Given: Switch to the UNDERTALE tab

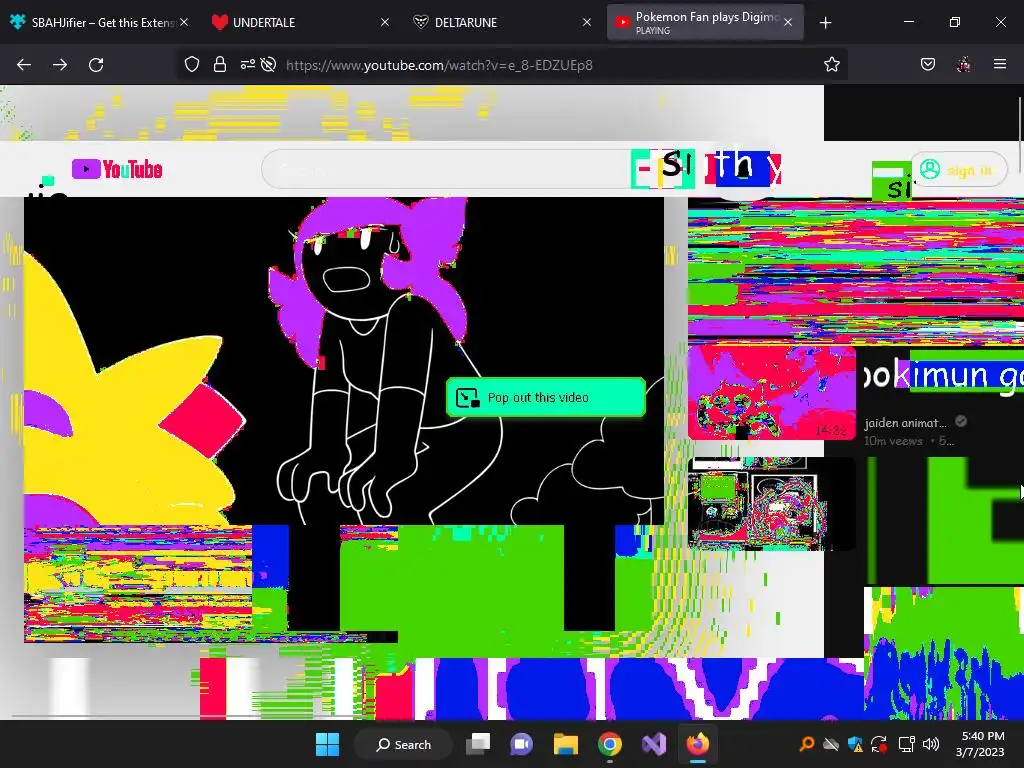Looking at the screenshot, I should click(x=298, y=22).
